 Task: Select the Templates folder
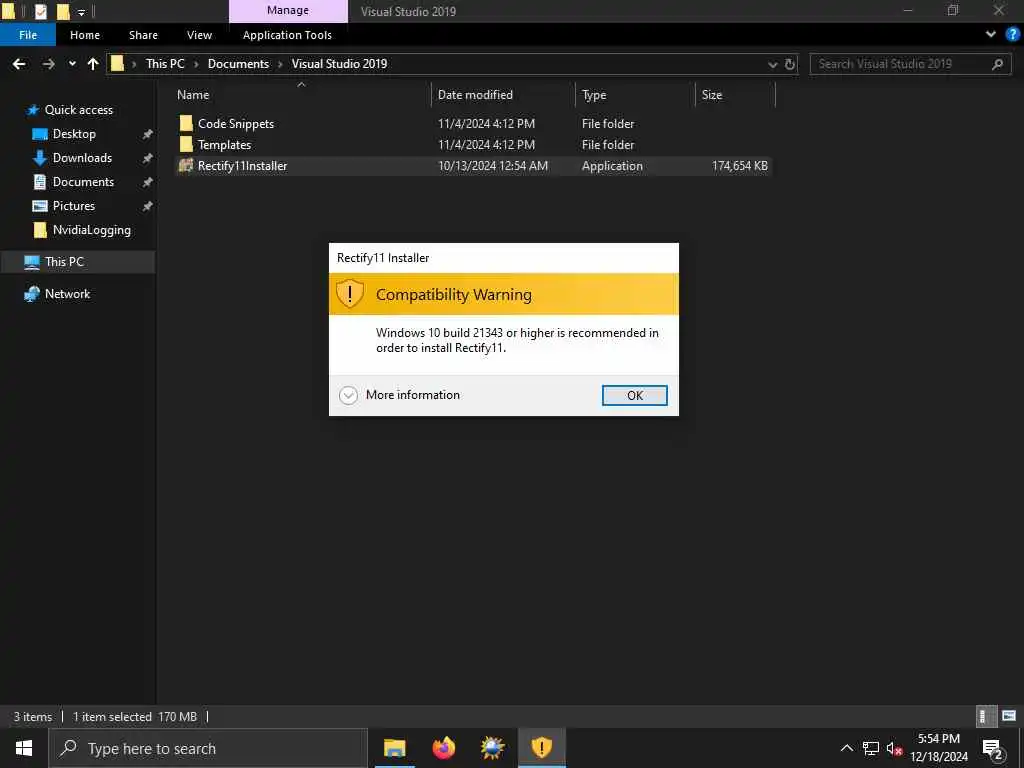224,144
